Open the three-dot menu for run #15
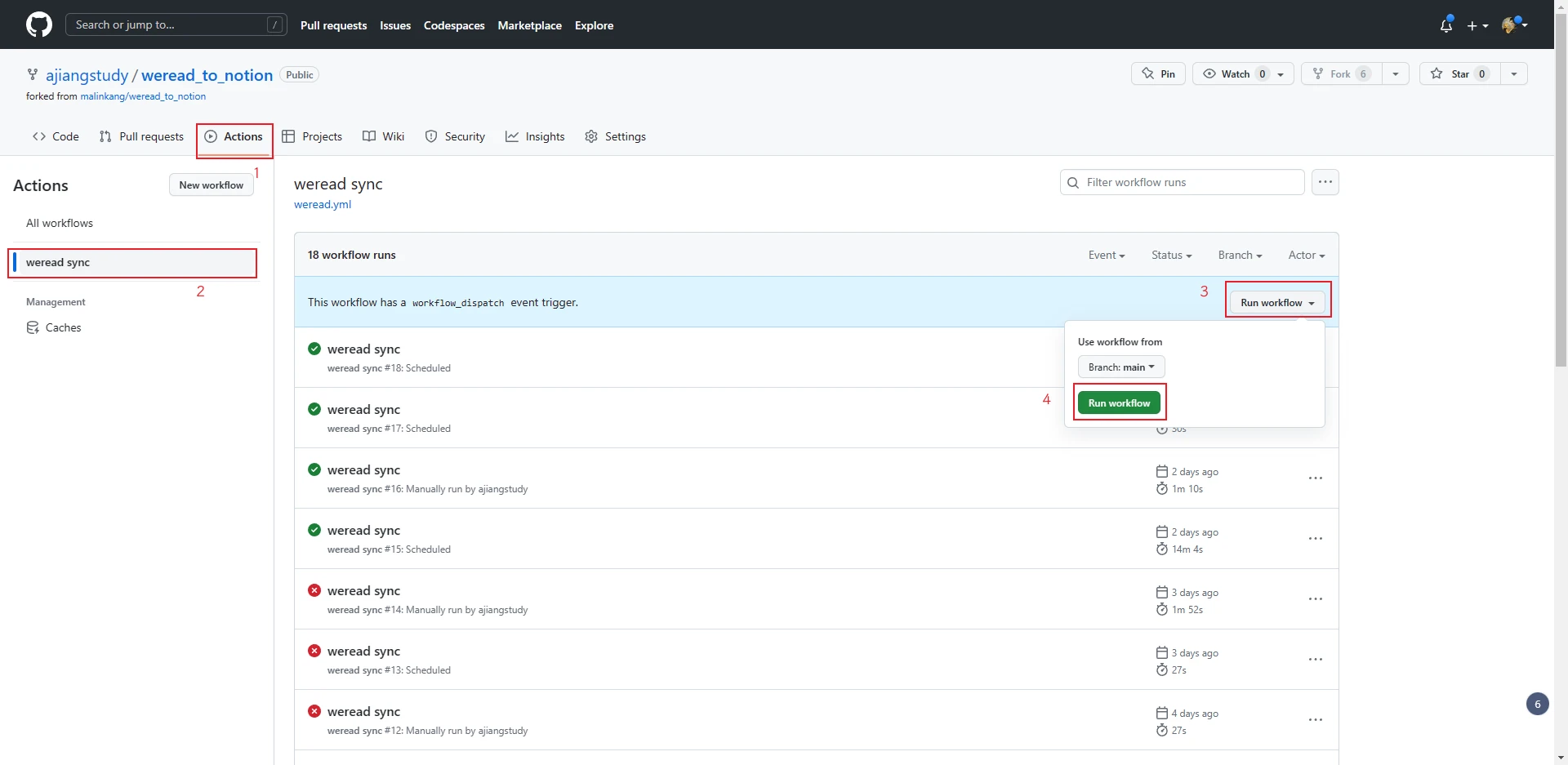 (x=1315, y=539)
